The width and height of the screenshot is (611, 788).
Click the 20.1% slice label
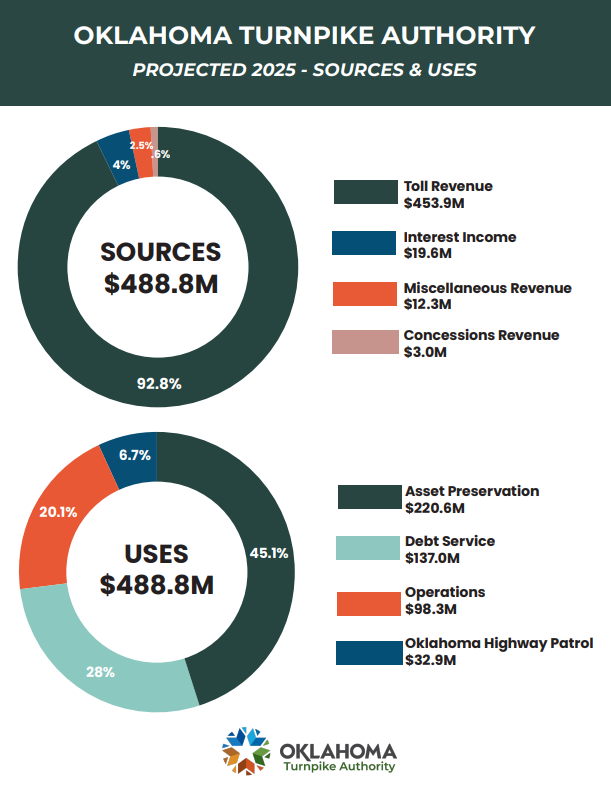[58, 512]
